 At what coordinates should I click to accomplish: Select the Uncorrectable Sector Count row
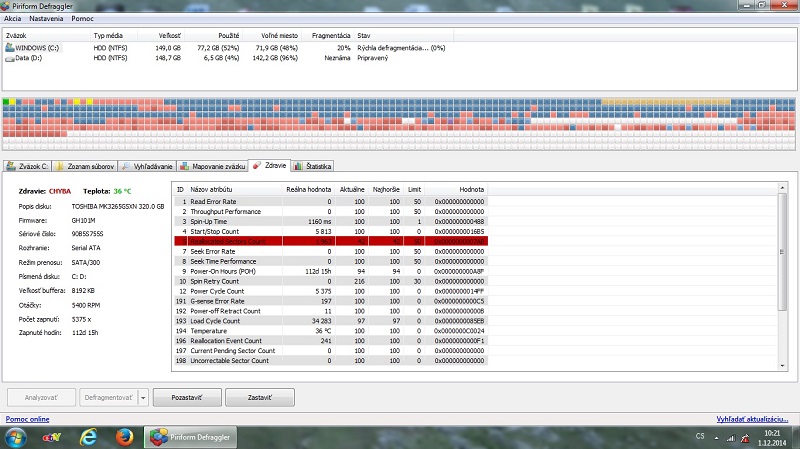[x=331, y=361]
